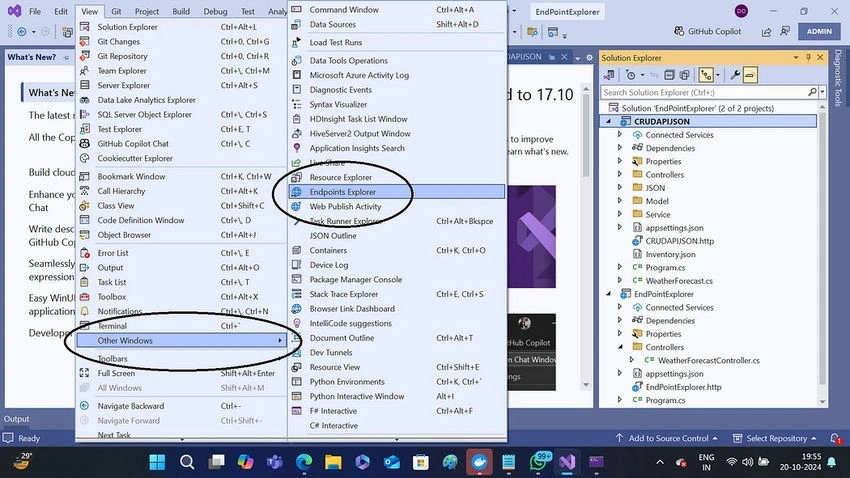The width and height of the screenshot is (850, 478).
Task: Select WeatherForecast.cs in Solution Explorer
Action: click(x=679, y=281)
